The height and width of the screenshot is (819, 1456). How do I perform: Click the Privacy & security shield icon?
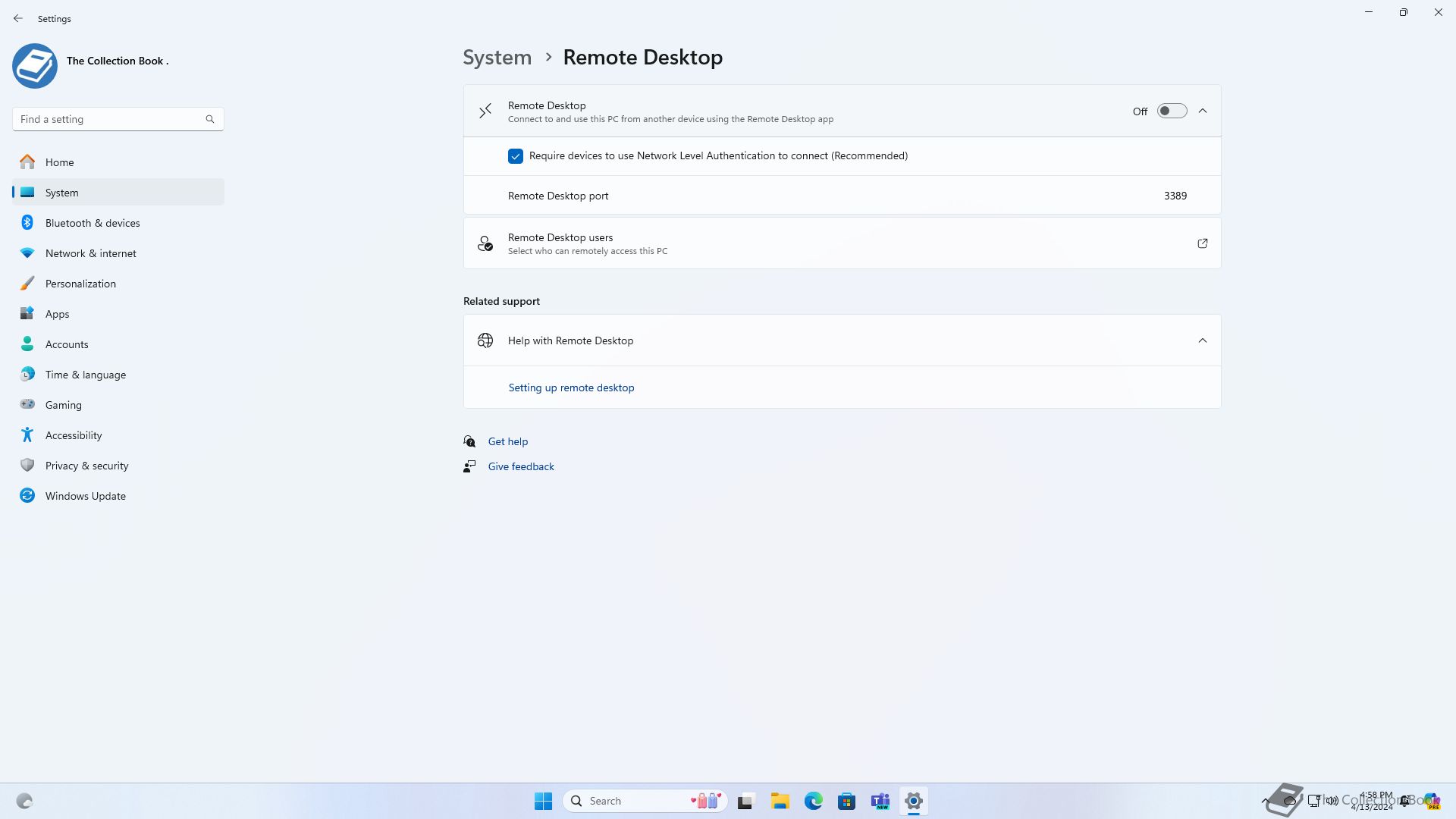click(27, 465)
